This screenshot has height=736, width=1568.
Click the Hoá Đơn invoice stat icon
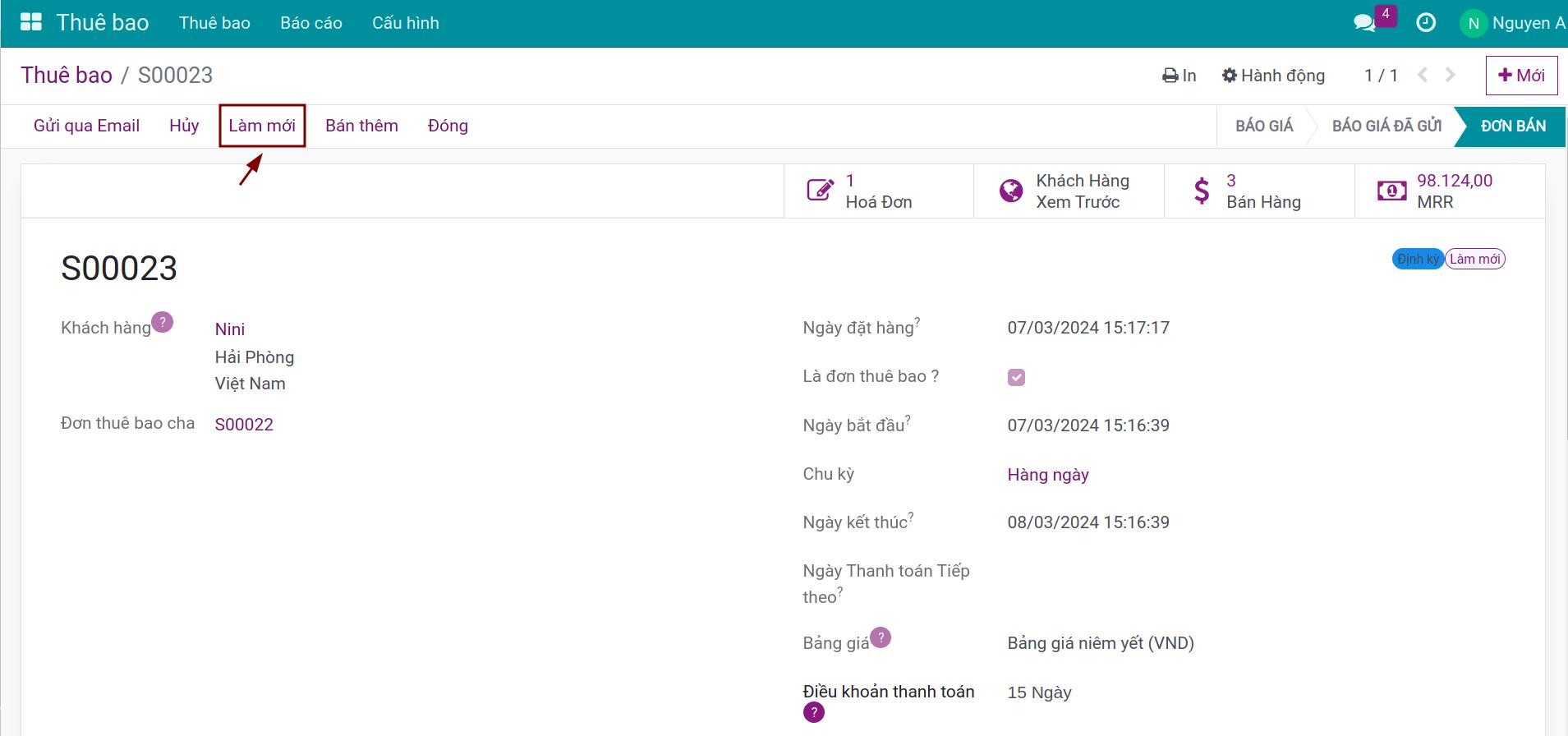[x=820, y=191]
